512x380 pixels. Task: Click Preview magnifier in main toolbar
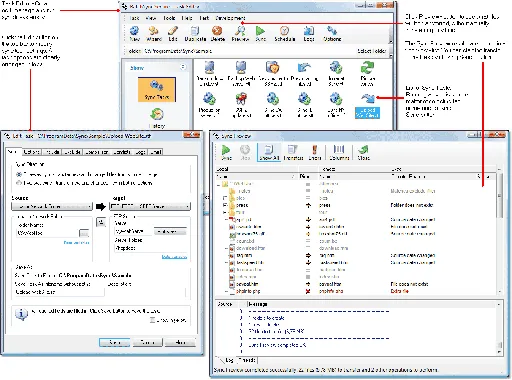240,34
